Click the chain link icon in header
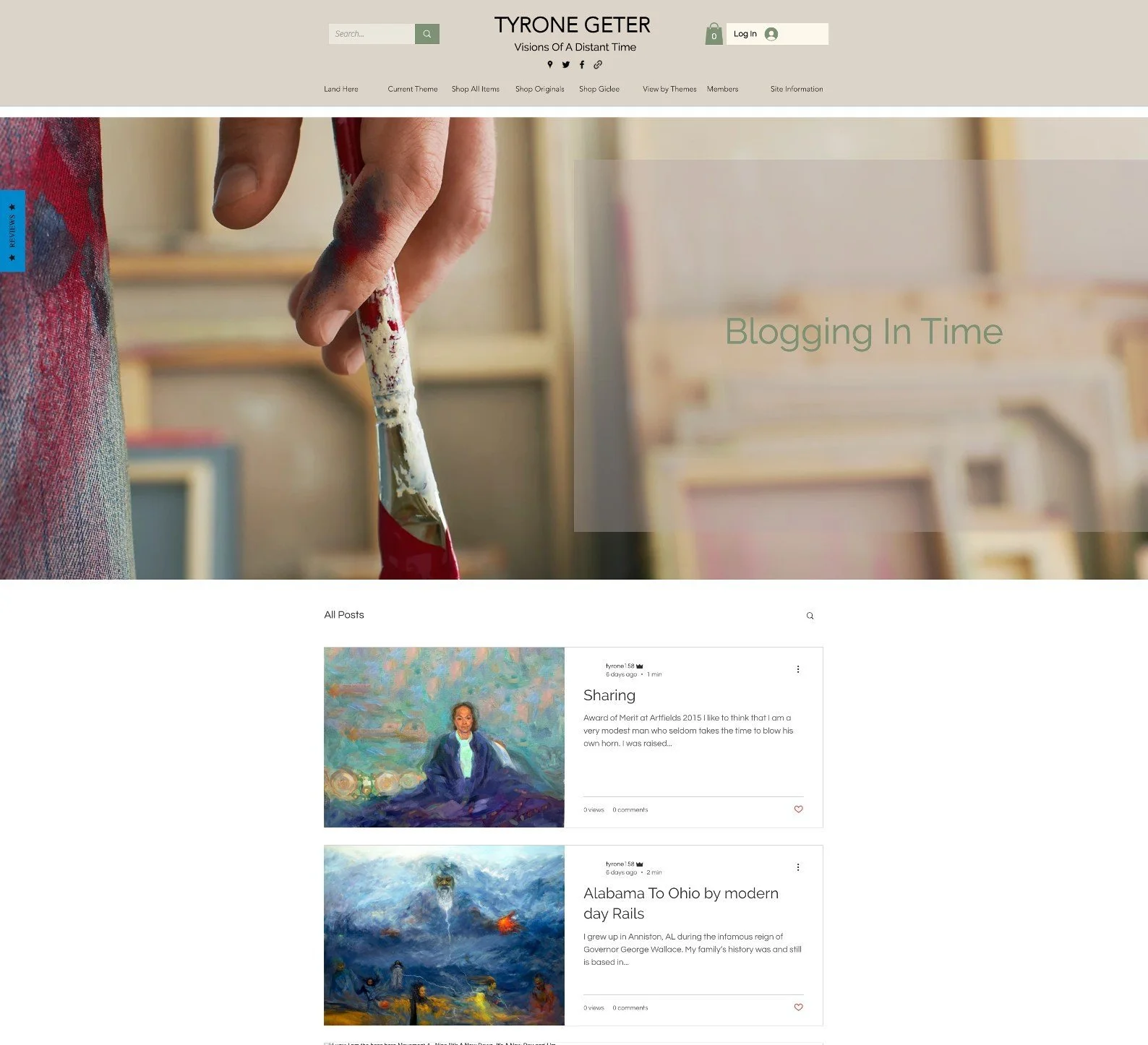The width and height of the screenshot is (1148, 1045). pyautogui.click(x=598, y=64)
